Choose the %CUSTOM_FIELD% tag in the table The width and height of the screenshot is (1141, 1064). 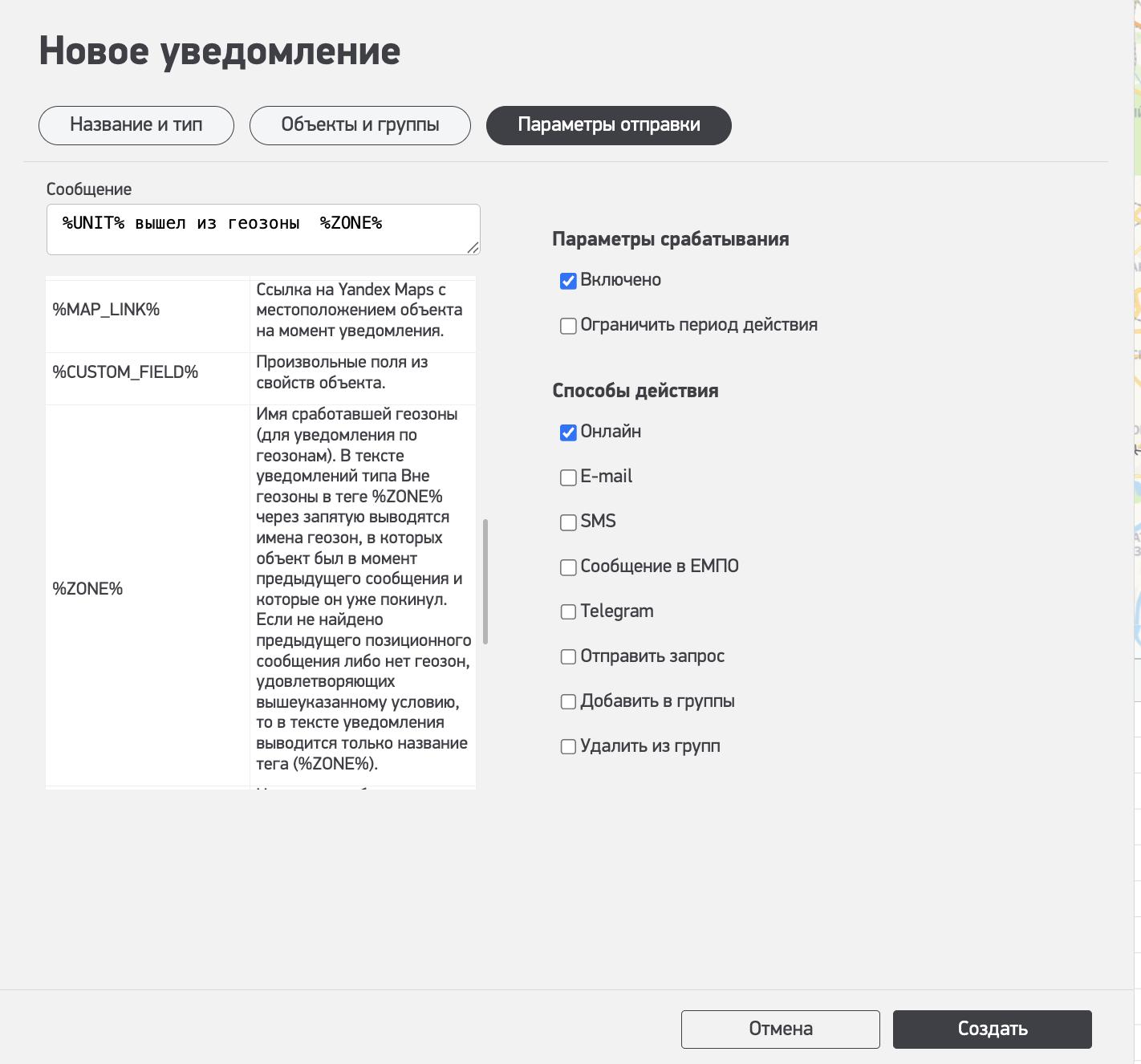(125, 372)
